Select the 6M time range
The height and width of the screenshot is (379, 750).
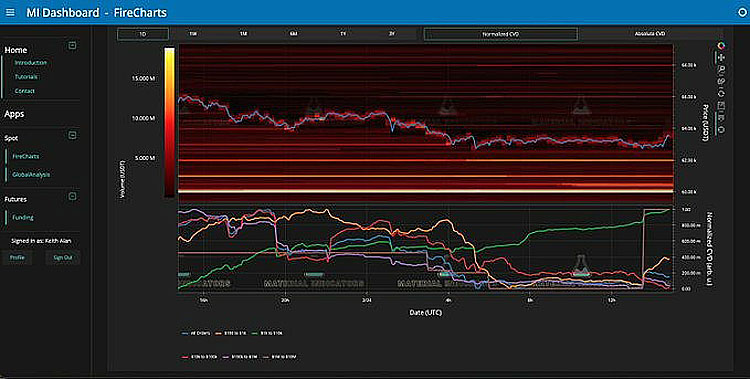pyautogui.click(x=293, y=34)
